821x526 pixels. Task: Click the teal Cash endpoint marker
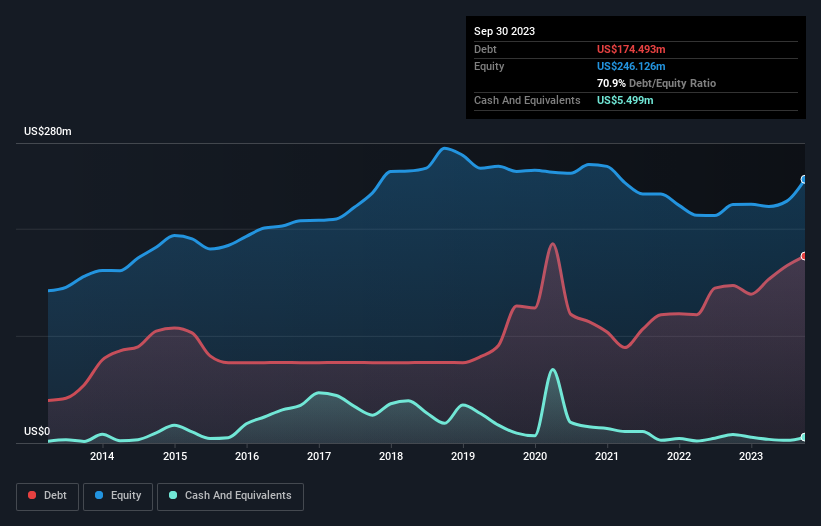tap(804, 437)
